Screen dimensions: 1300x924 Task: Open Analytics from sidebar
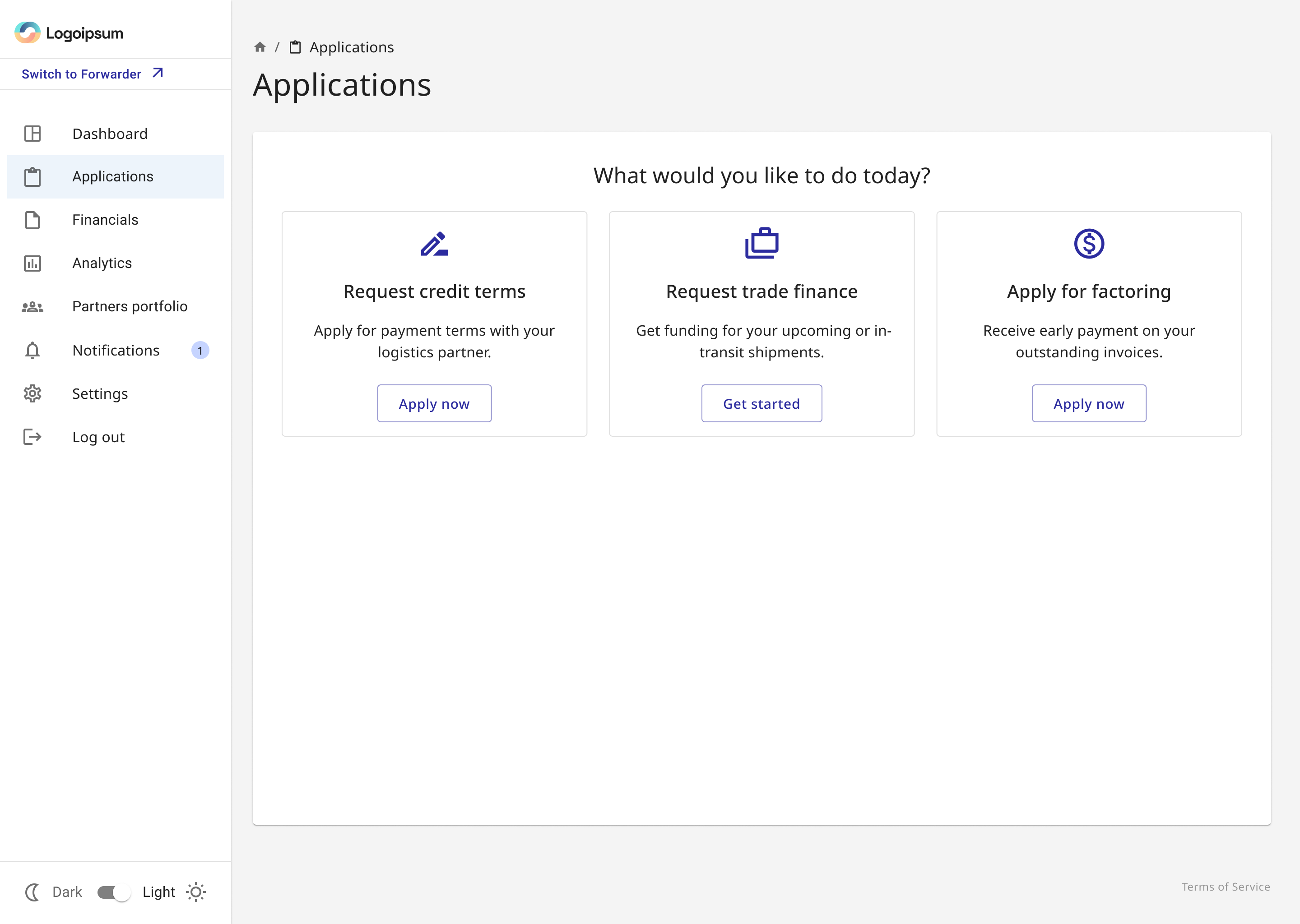pyautogui.click(x=116, y=263)
